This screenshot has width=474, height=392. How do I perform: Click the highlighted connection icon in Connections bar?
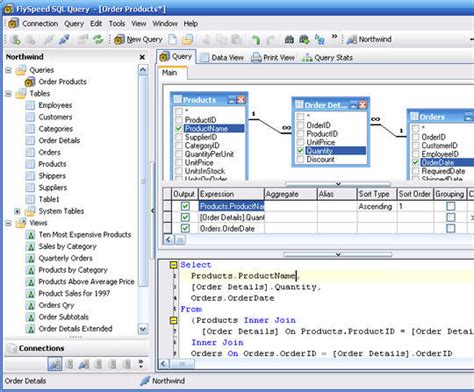(55, 364)
